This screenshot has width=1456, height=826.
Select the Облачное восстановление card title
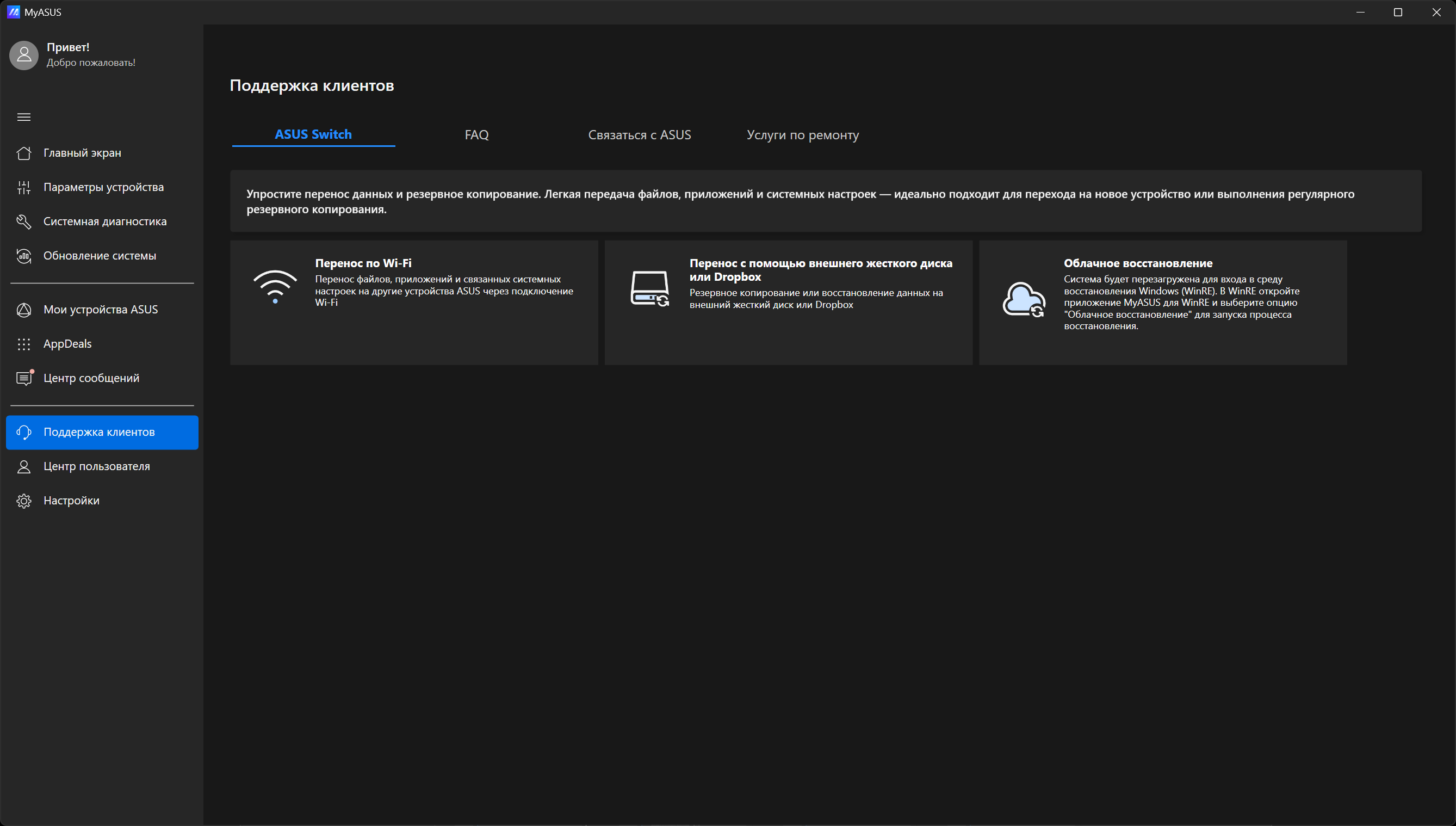[x=1138, y=263]
